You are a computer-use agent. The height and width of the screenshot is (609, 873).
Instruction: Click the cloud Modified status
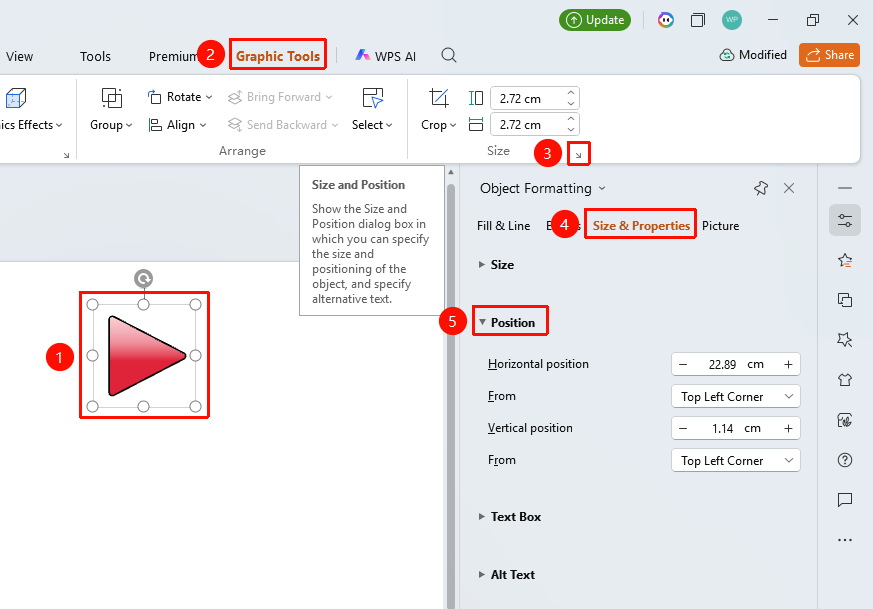(753, 55)
